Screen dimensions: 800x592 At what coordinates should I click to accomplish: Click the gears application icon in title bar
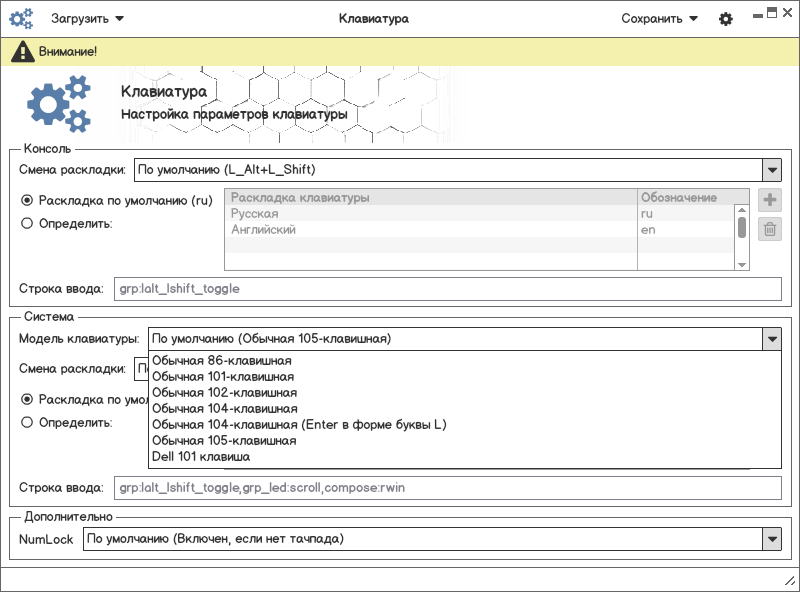(x=21, y=18)
